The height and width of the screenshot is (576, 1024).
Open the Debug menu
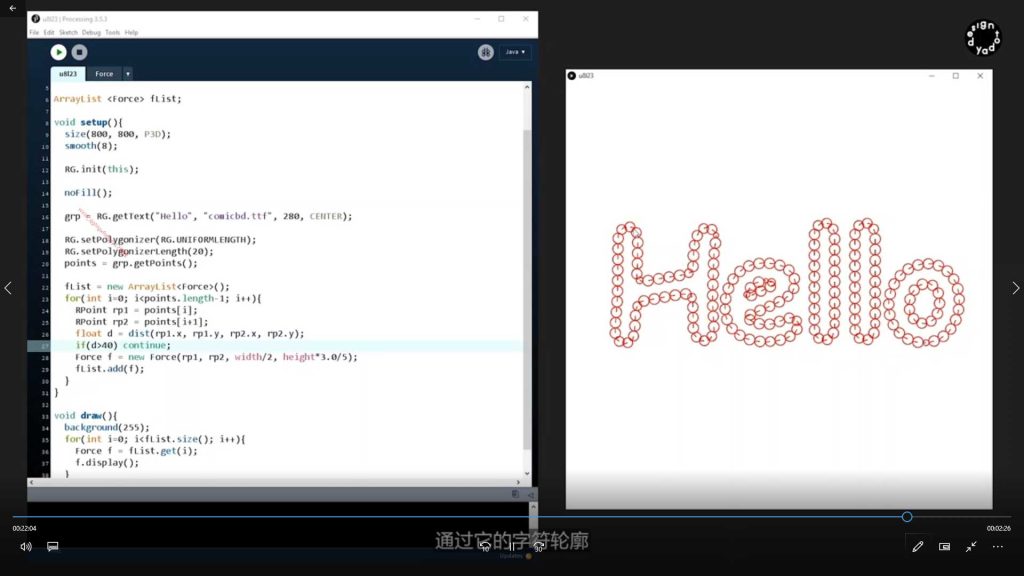click(91, 32)
